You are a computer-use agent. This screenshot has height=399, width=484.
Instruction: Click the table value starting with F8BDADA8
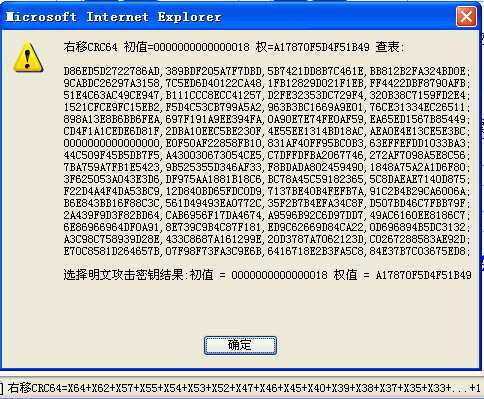pos(315,167)
